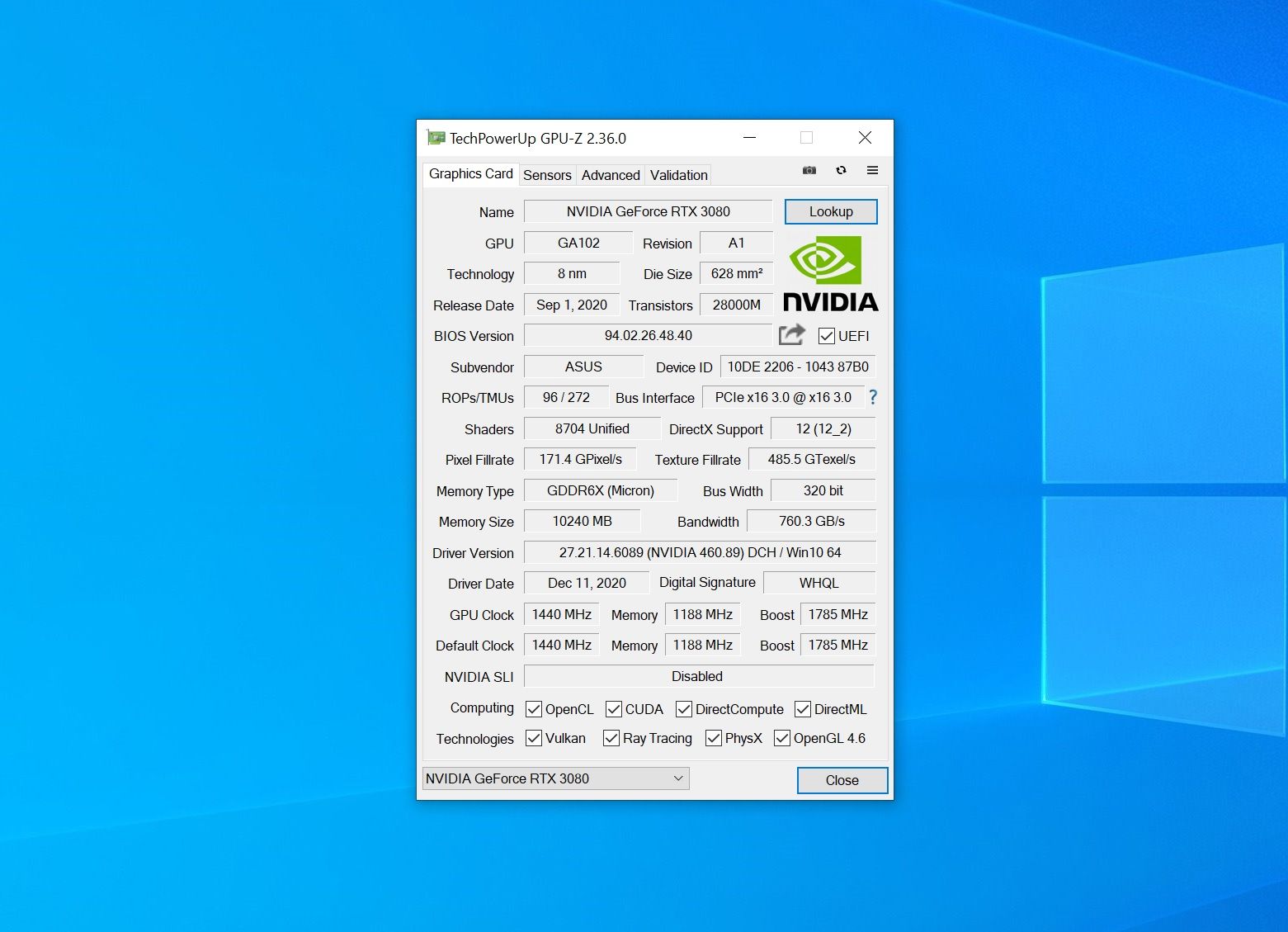Click the Bandwidth value 760.3 GB/s
Screen dimensions: 1288x932
(812, 521)
